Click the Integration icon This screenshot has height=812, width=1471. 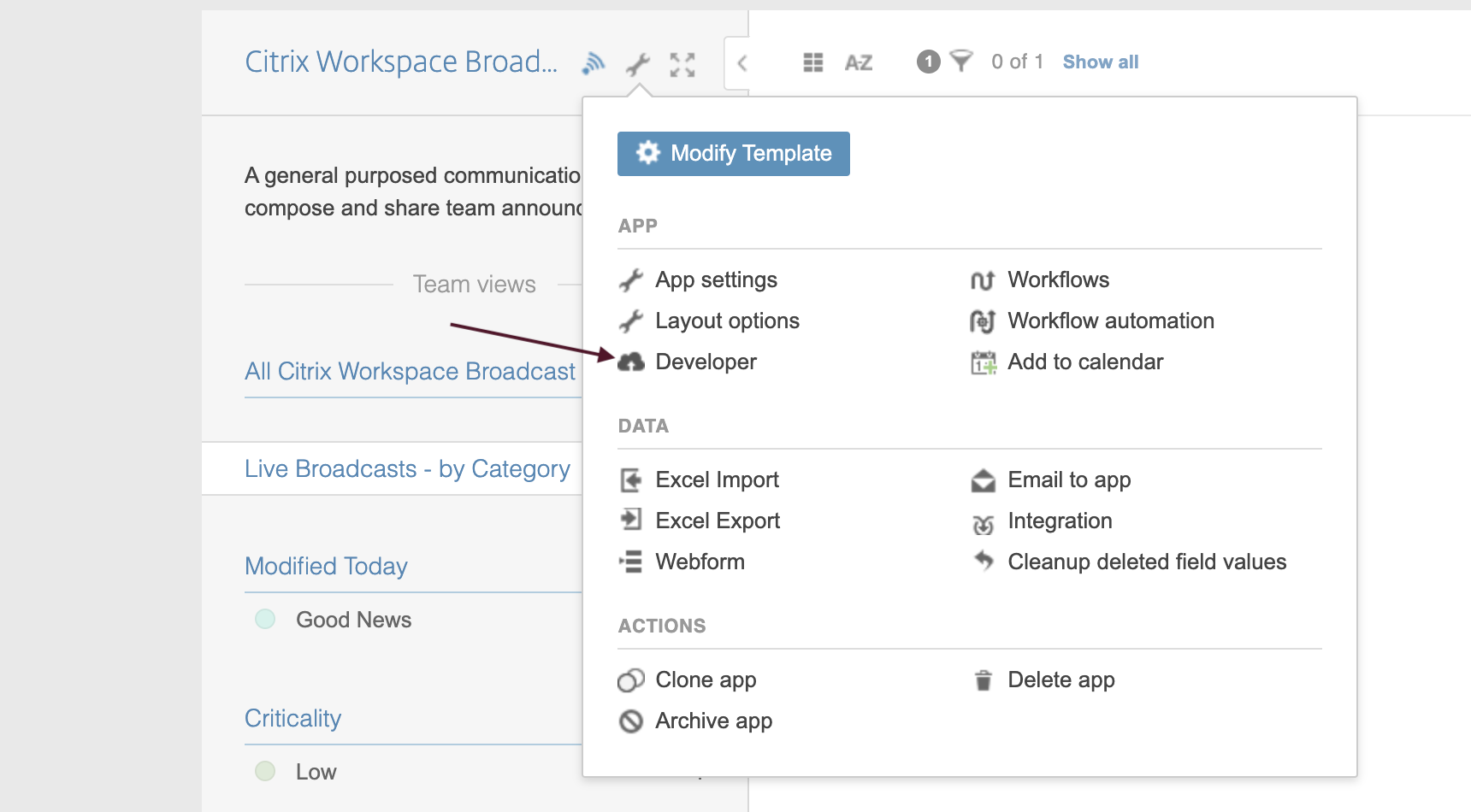click(x=984, y=523)
